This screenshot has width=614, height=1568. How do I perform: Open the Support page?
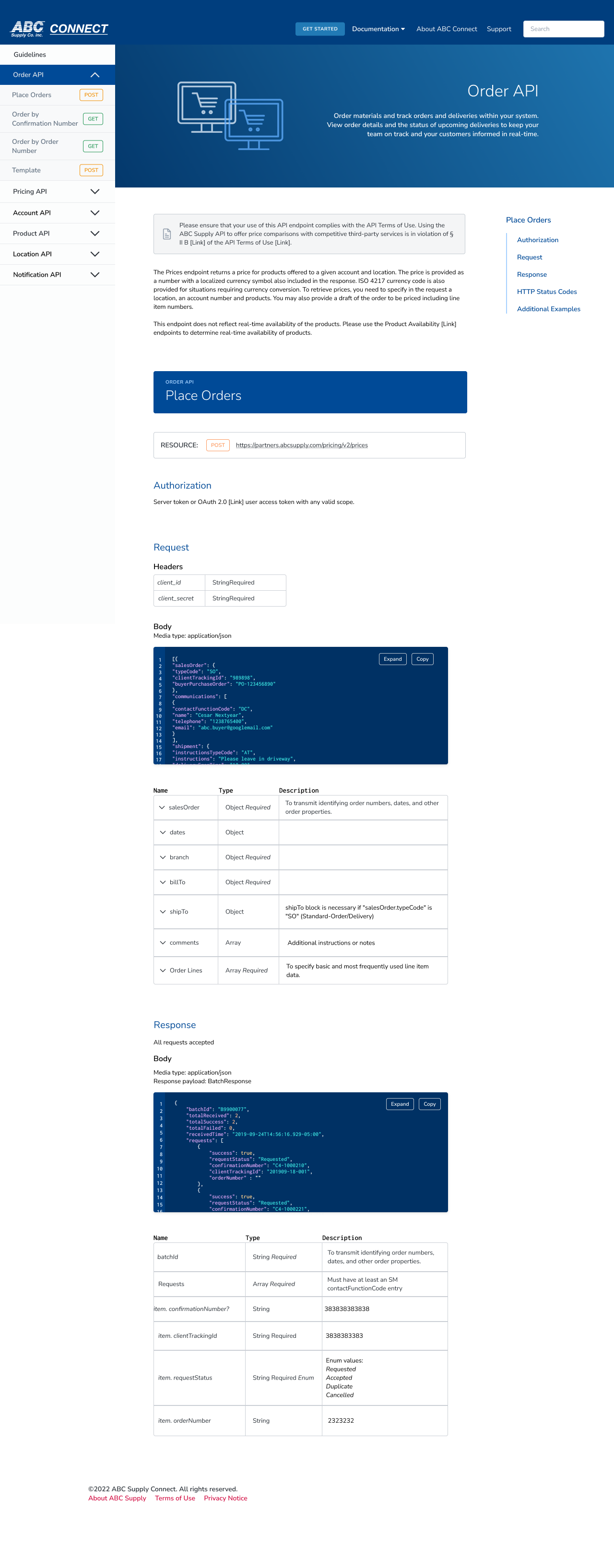(x=499, y=29)
